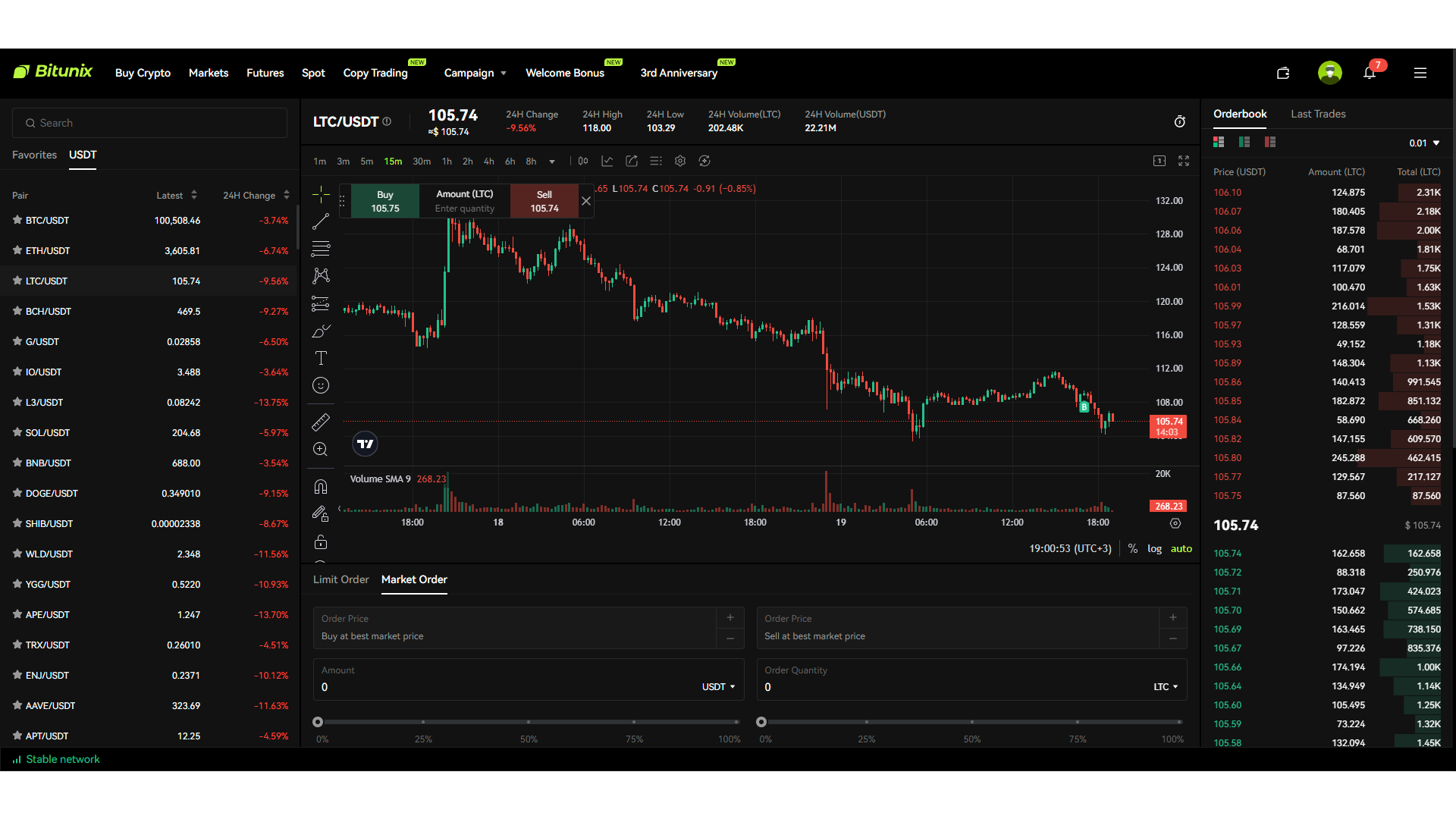Image resolution: width=1456 pixels, height=819 pixels.
Task: Open the Campaign dropdown menu
Action: pos(475,73)
